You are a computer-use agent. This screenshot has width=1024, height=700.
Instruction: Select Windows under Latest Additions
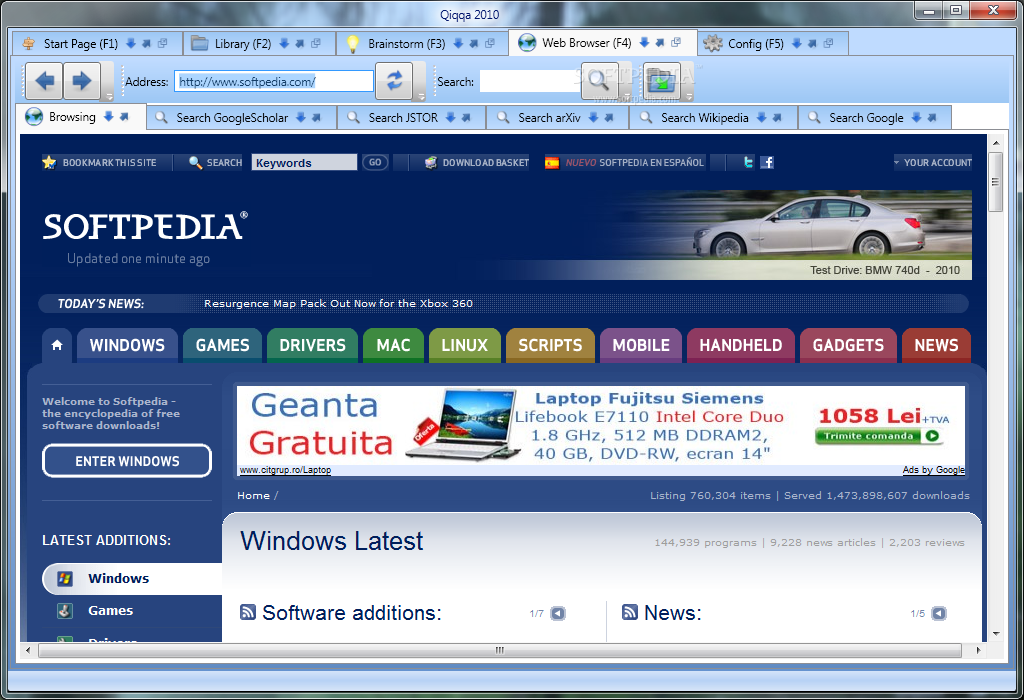tap(132, 579)
